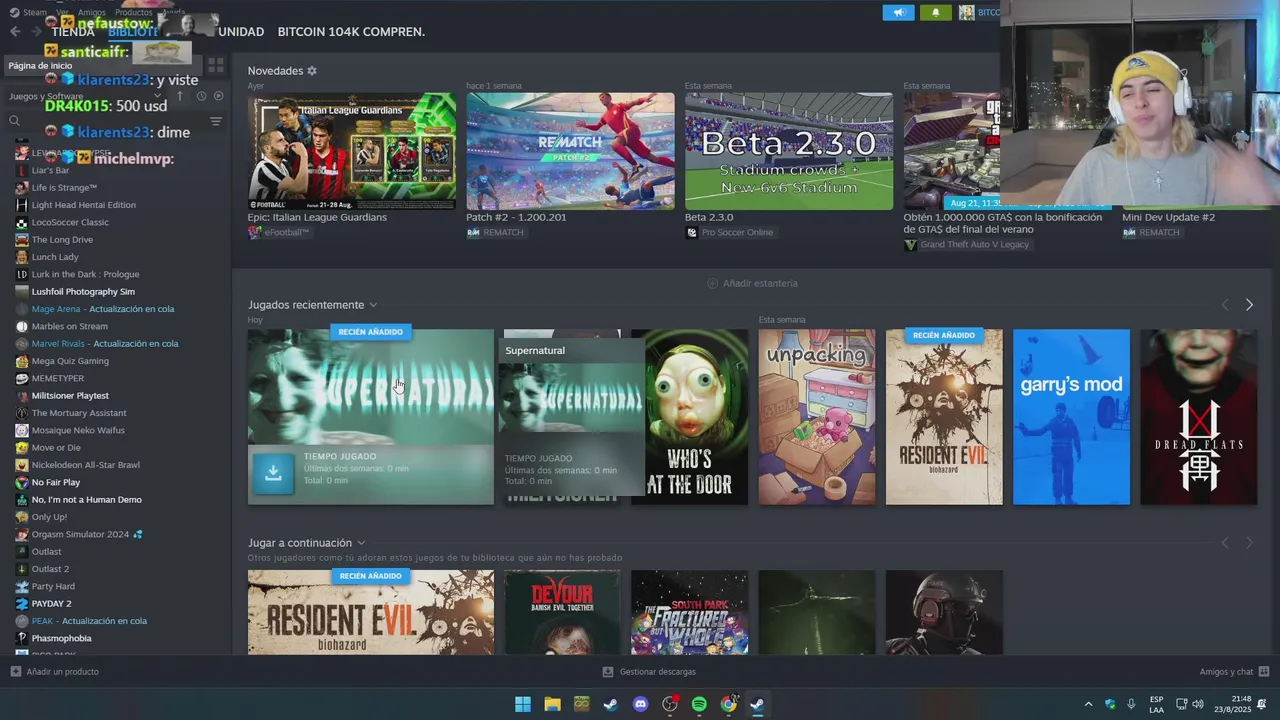This screenshot has width=1280, height=720.
Task: Switch library to grid view icon
Action: coord(215,65)
